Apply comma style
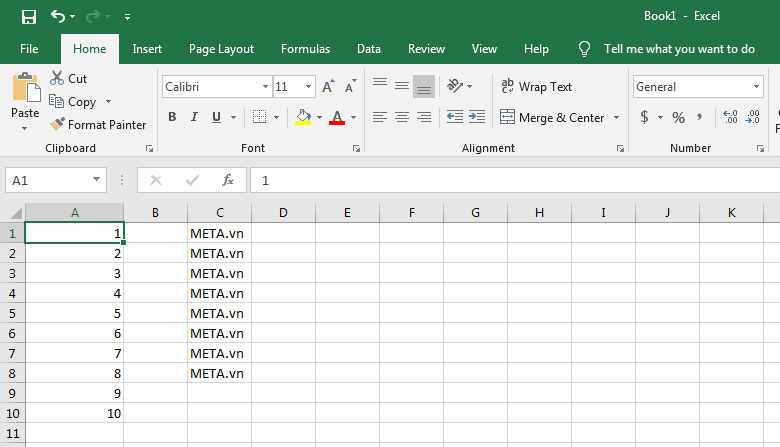 click(700, 117)
